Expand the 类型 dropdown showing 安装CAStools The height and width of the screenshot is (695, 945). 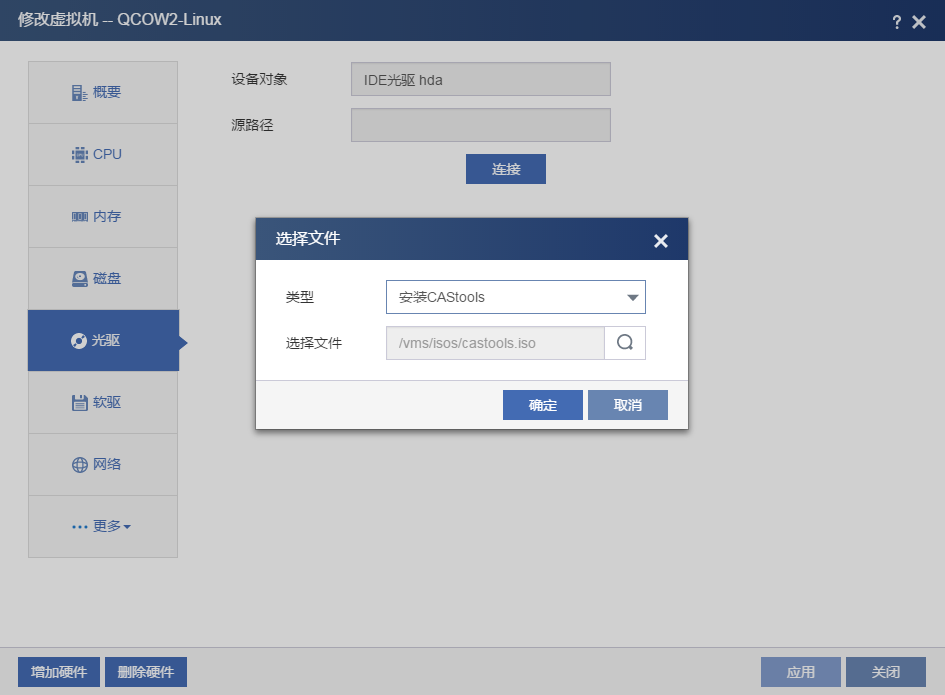515,297
